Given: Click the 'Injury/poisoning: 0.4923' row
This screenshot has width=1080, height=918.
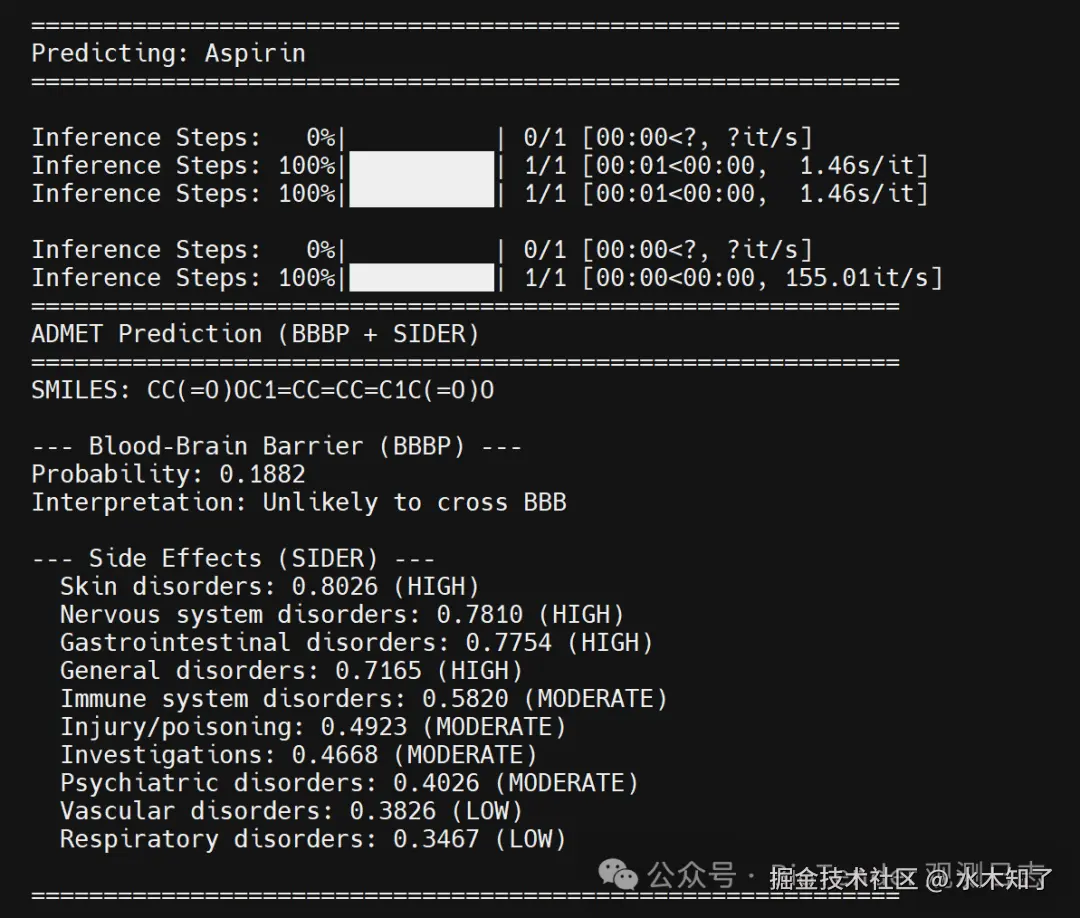Looking at the screenshot, I should point(313,727).
